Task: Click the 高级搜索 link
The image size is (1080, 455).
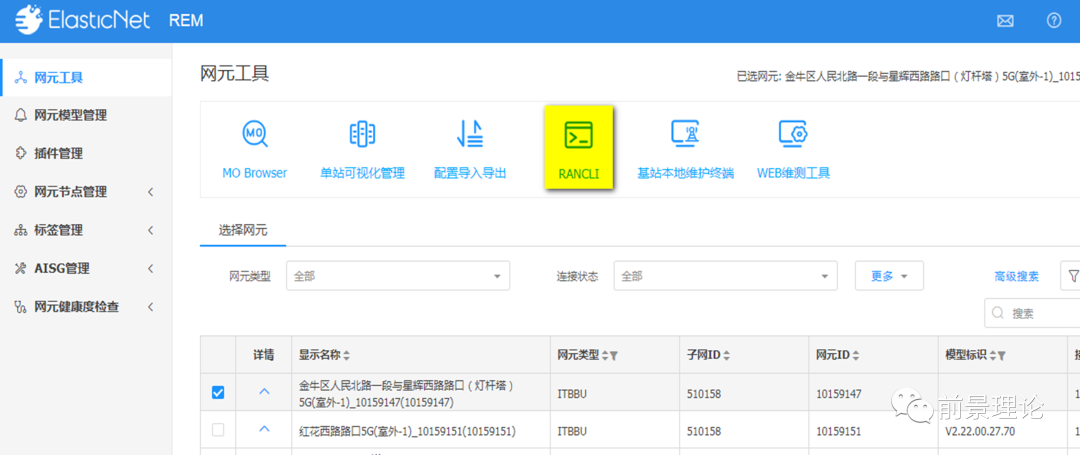Action: click(1016, 276)
